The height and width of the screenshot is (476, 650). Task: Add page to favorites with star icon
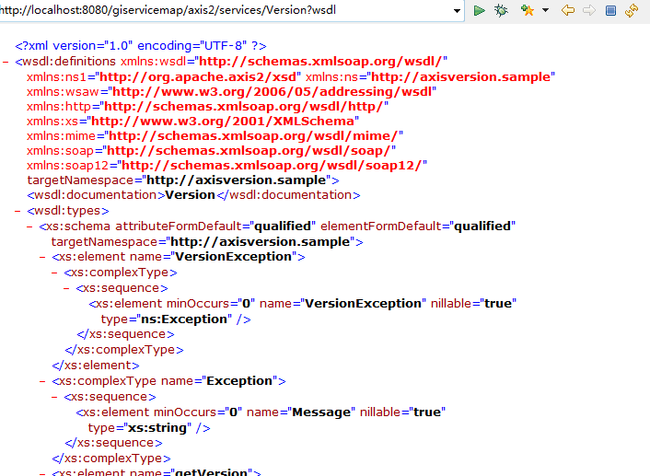[x=527, y=10]
